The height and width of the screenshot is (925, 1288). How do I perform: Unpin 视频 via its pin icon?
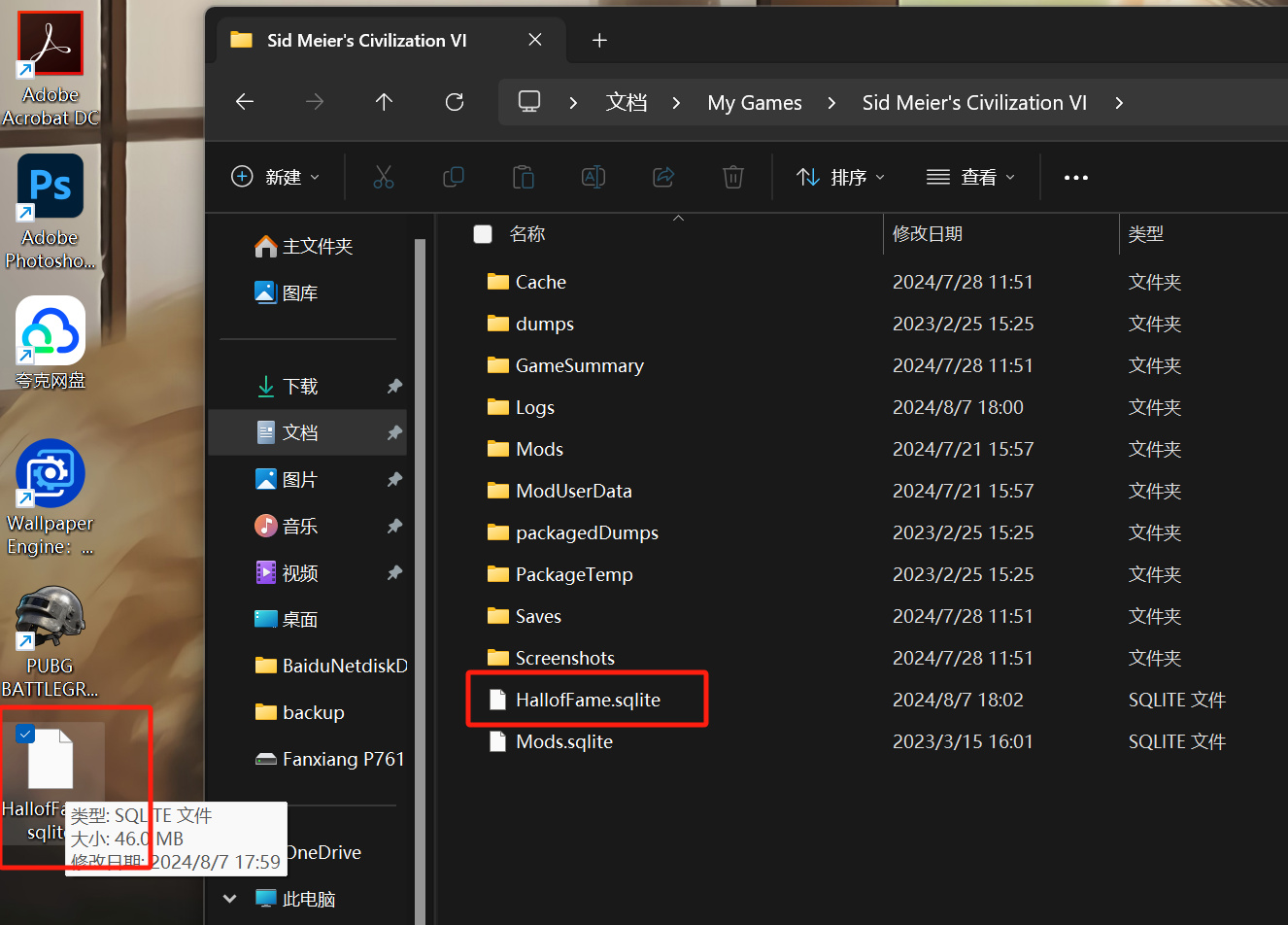point(394,573)
